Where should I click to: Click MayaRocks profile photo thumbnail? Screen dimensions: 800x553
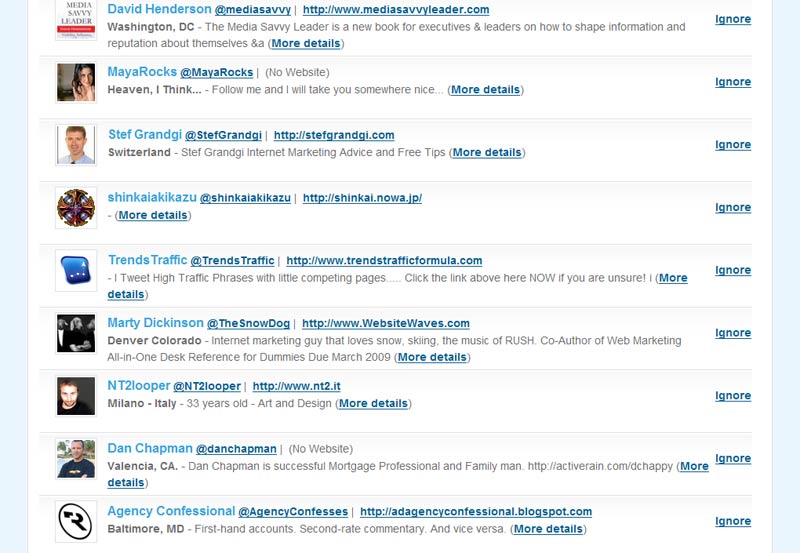coord(76,82)
